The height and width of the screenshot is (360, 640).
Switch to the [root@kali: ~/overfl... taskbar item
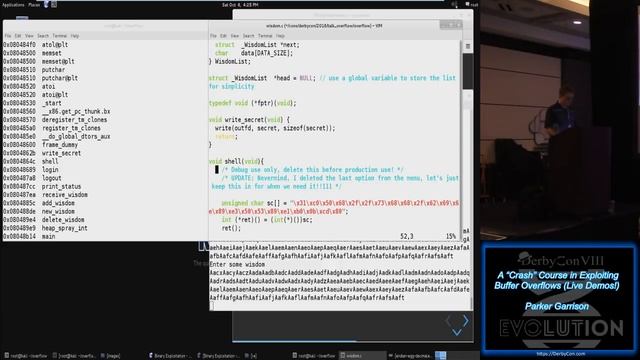[x=74, y=356]
